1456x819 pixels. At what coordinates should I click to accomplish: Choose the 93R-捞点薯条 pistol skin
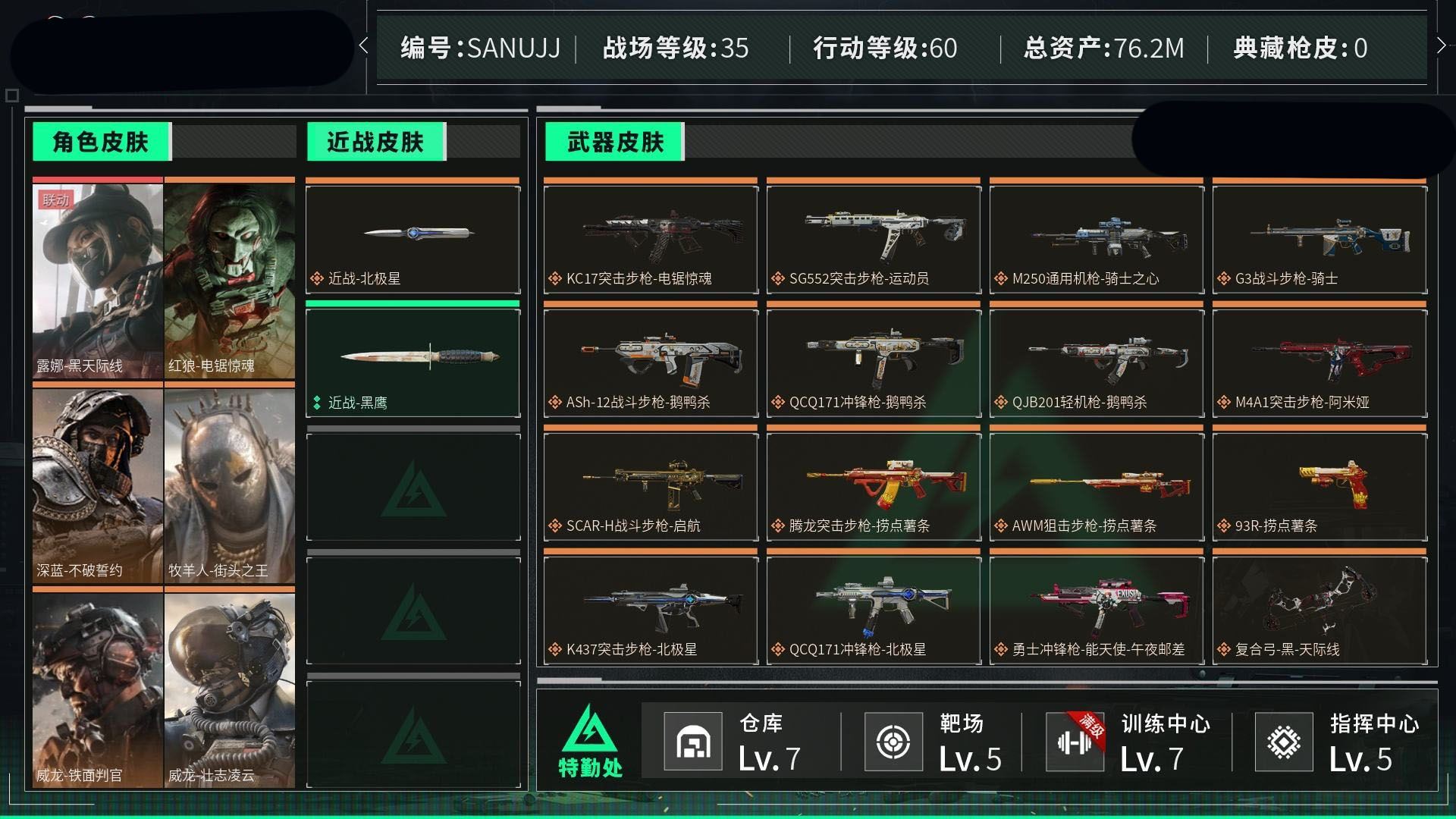pyautogui.click(x=1319, y=486)
